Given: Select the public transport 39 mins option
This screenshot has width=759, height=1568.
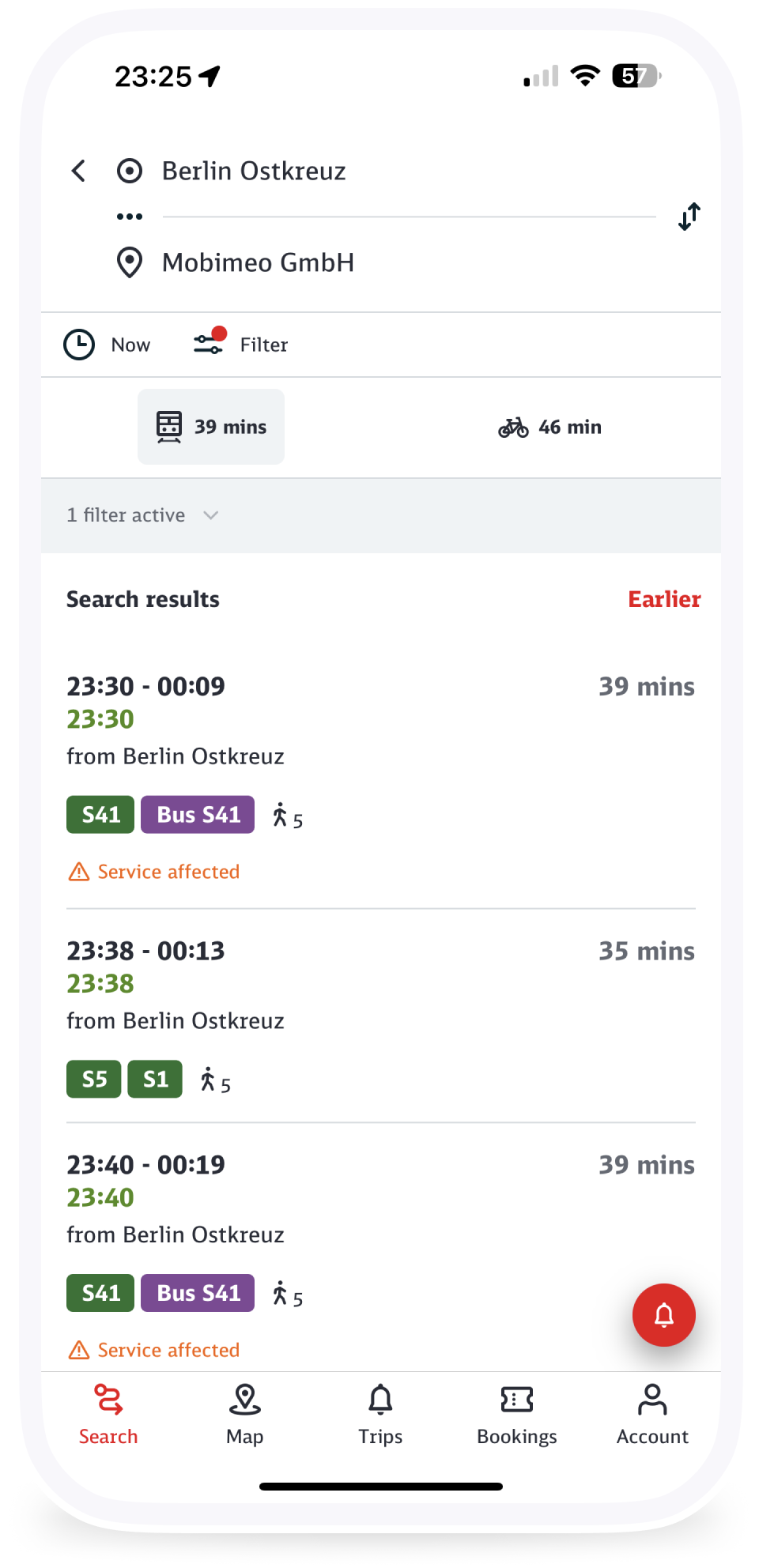Looking at the screenshot, I should tap(211, 427).
